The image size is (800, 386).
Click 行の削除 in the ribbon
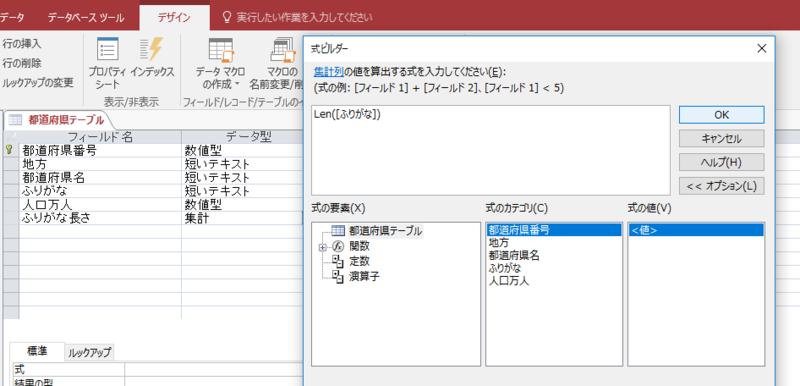[x=21, y=63]
